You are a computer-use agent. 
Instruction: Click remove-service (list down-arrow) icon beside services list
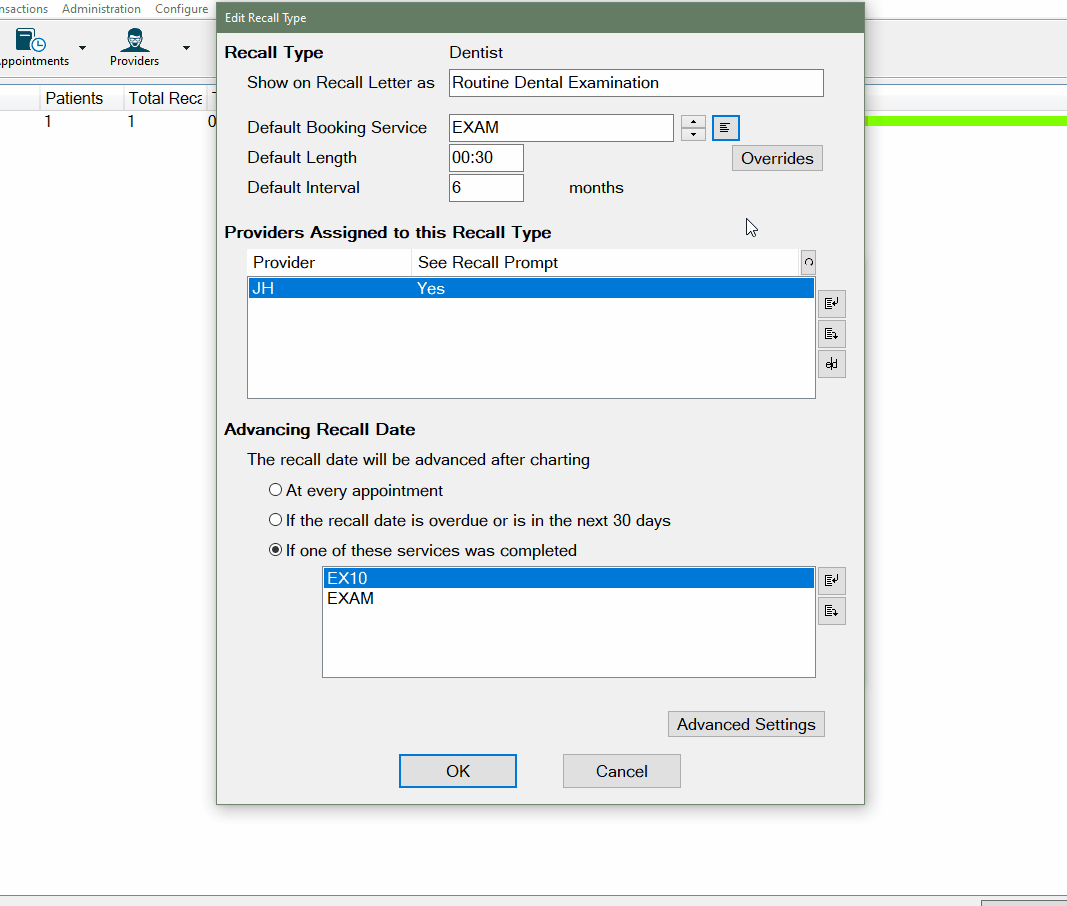832,611
